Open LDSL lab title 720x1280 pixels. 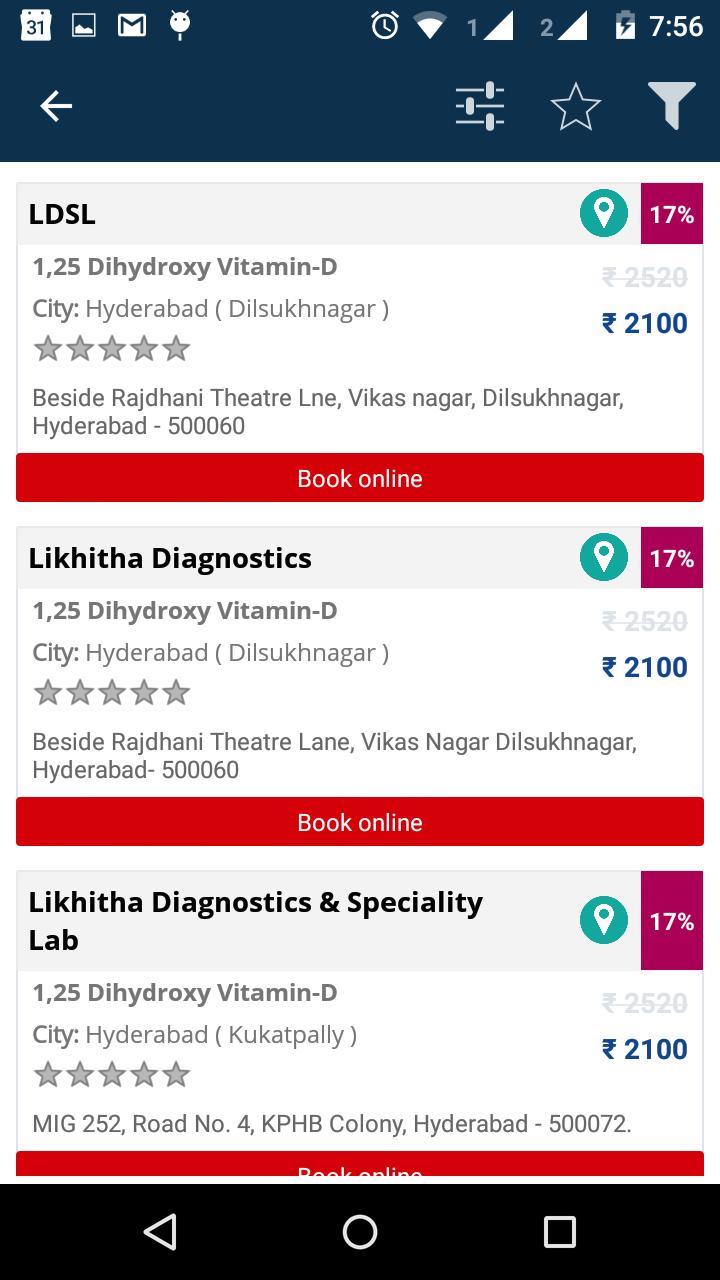point(62,215)
